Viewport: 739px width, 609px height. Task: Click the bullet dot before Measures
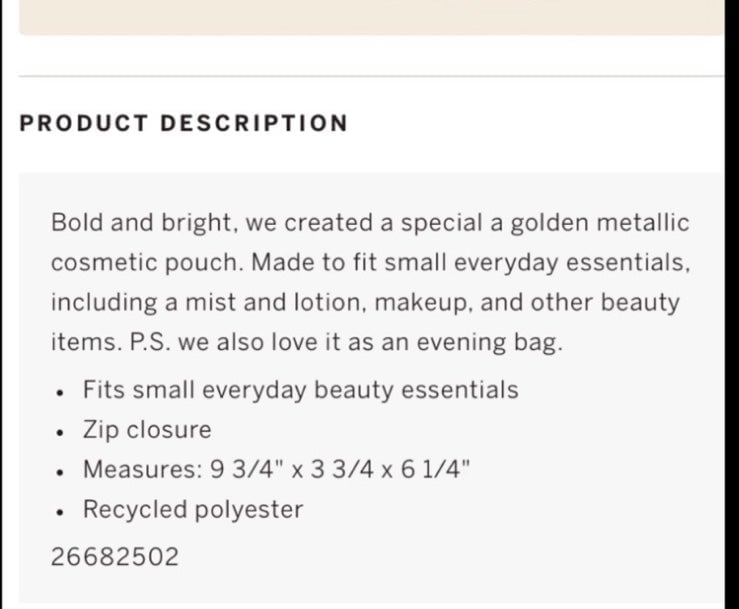click(59, 472)
